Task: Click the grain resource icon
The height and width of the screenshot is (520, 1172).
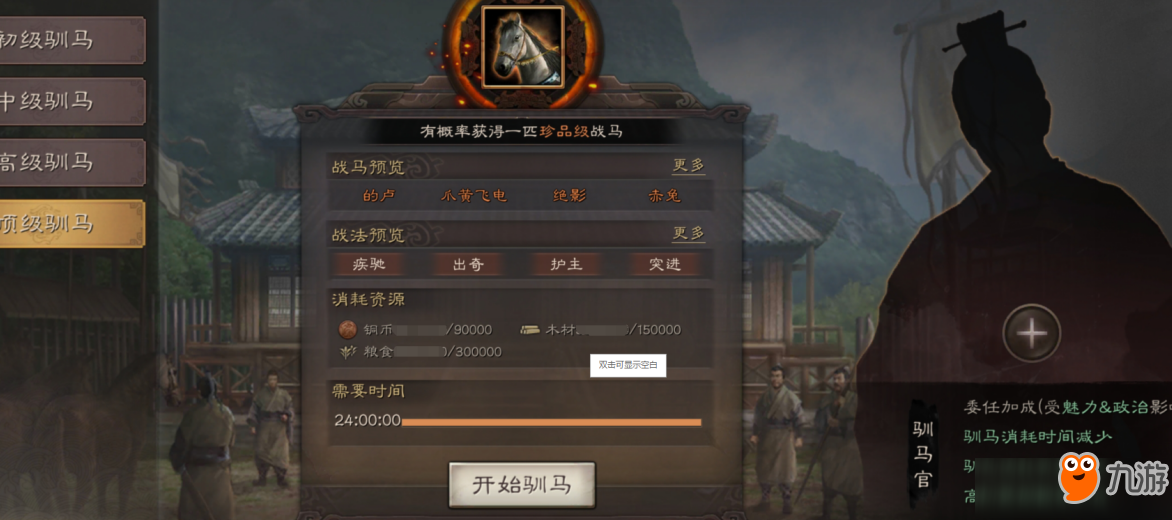Action: tap(348, 351)
